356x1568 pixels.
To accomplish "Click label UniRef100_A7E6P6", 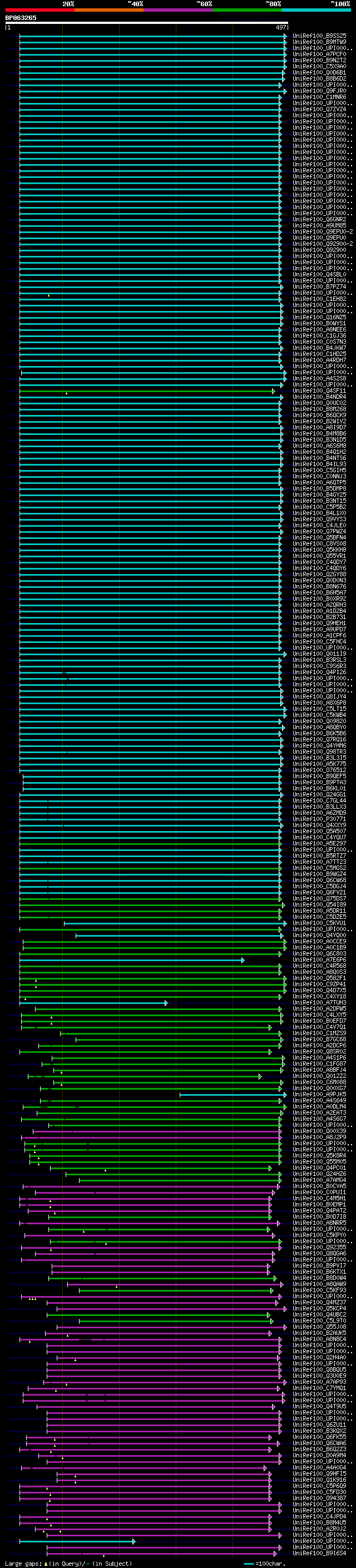I will [319, 960].
